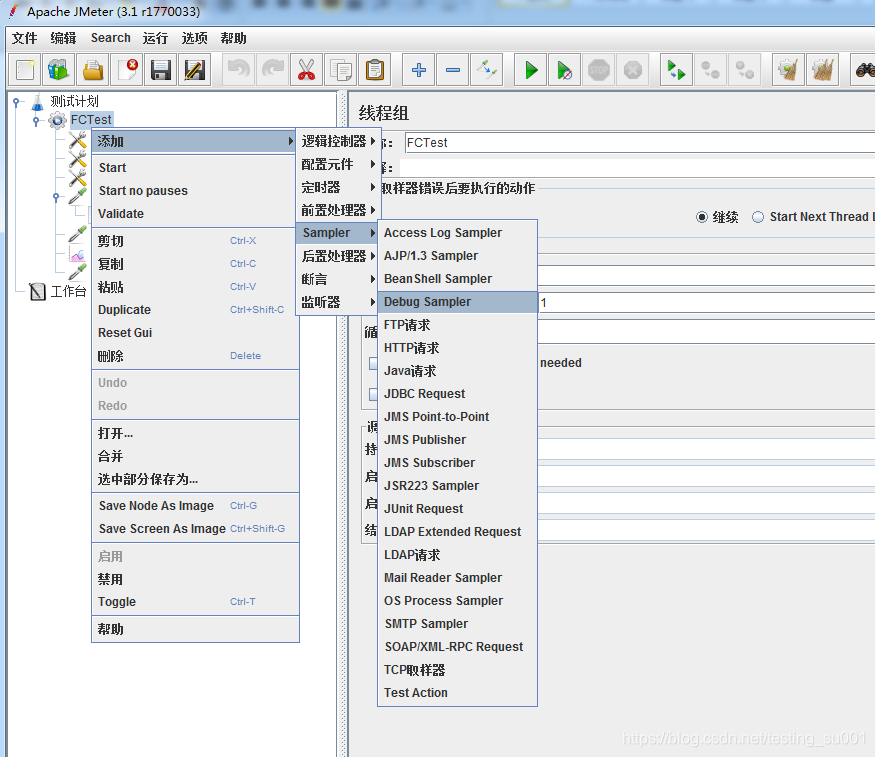
Task: Click the thread group name field FCTest
Action: [640, 143]
